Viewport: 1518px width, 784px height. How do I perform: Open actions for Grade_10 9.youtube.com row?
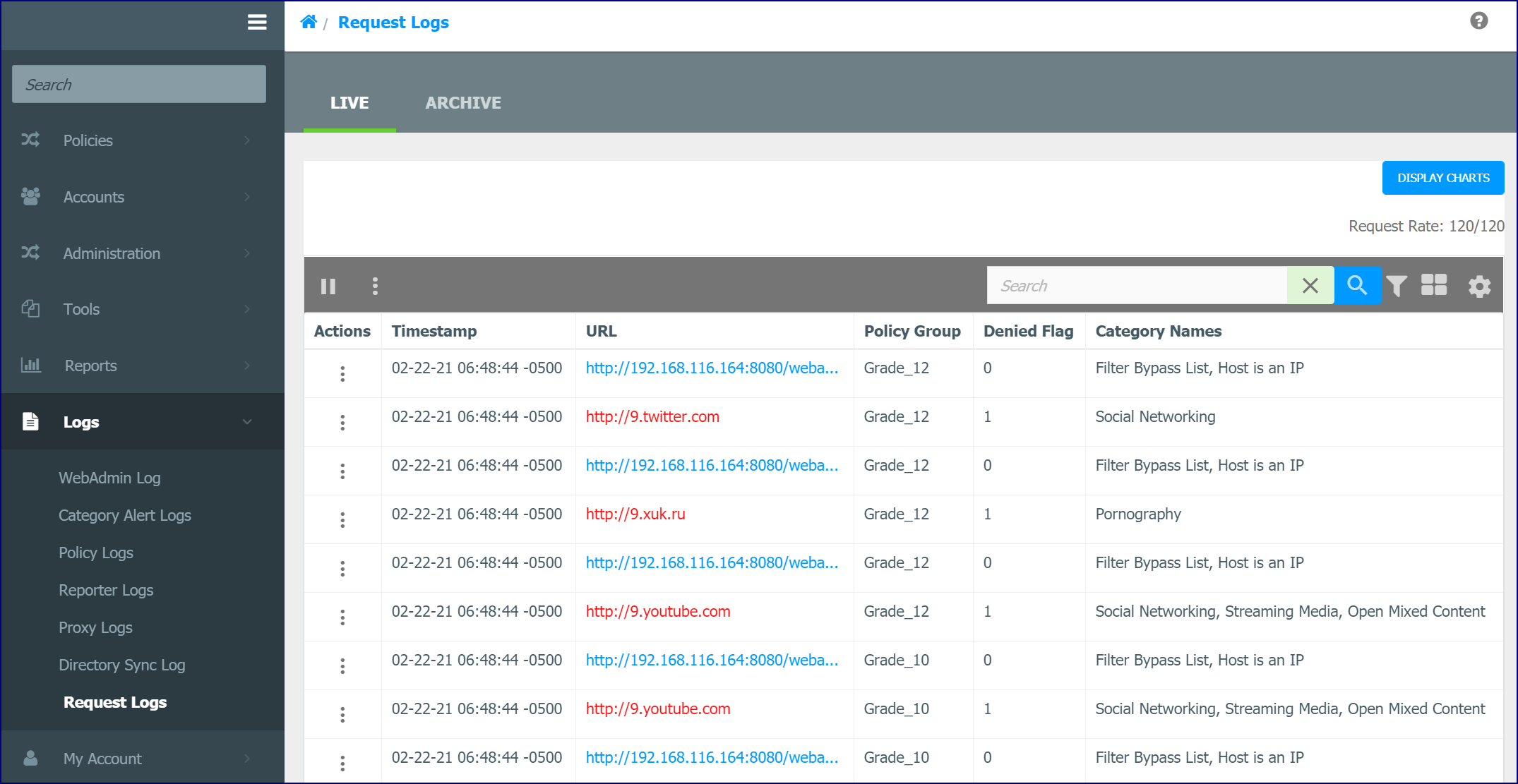[x=342, y=714]
